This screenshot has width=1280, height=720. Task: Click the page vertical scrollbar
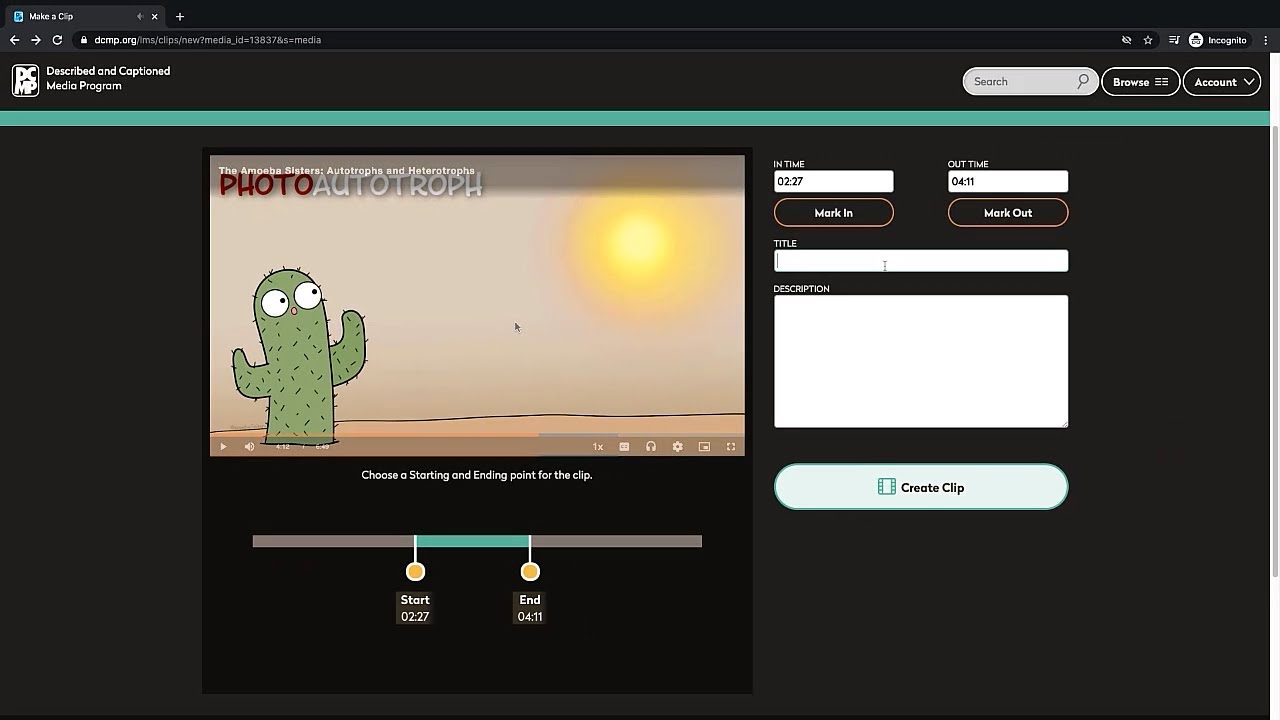(x=1275, y=350)
